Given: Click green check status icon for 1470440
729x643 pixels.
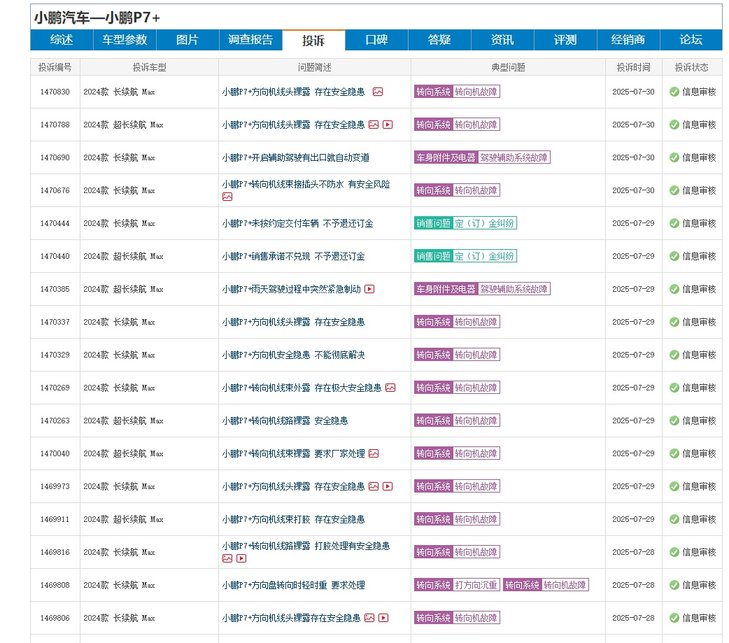Looking at the screenshot, I should (674, 256).
